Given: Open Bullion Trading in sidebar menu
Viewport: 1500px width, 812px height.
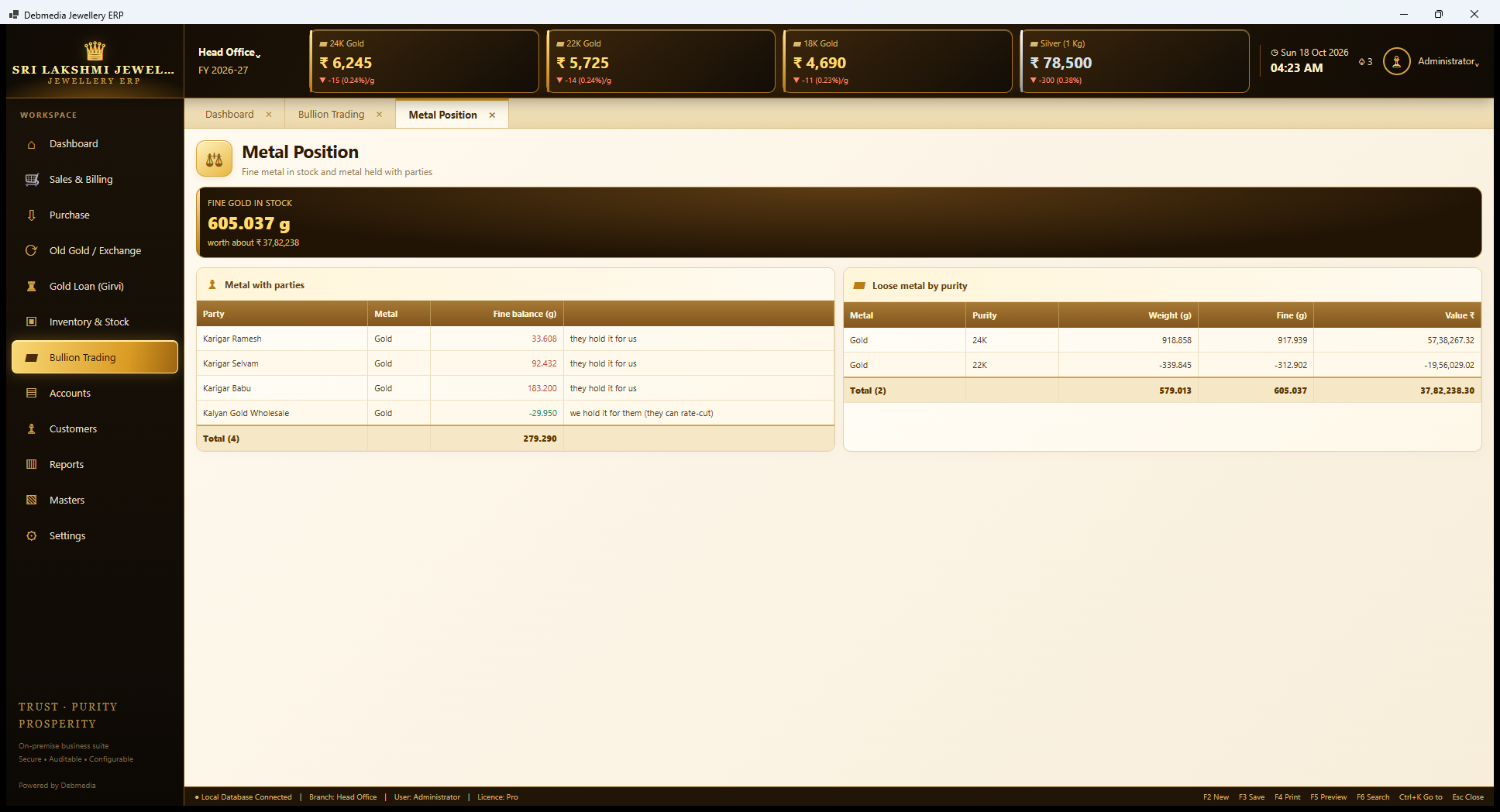Looking at the screenshot, I should (x=95, y=357).
